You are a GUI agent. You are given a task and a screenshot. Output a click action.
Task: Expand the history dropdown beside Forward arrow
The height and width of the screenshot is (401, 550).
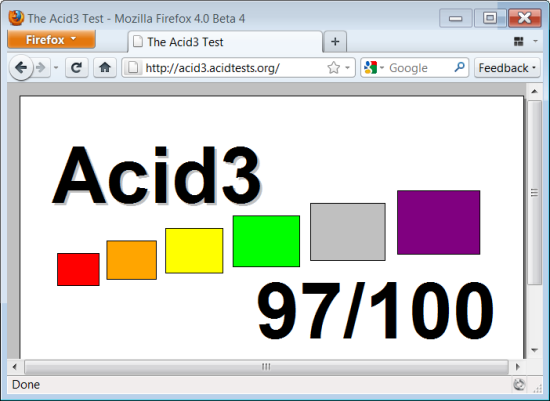pos(56,67)
